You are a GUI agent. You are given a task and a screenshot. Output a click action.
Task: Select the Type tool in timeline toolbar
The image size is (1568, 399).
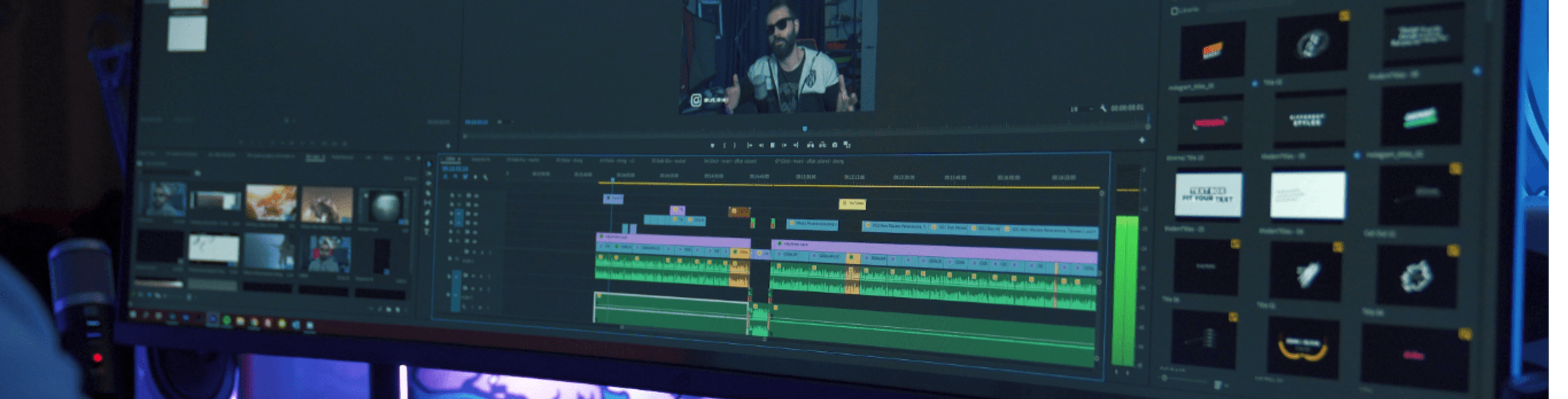pyautogui.click(x=427, y=232)
